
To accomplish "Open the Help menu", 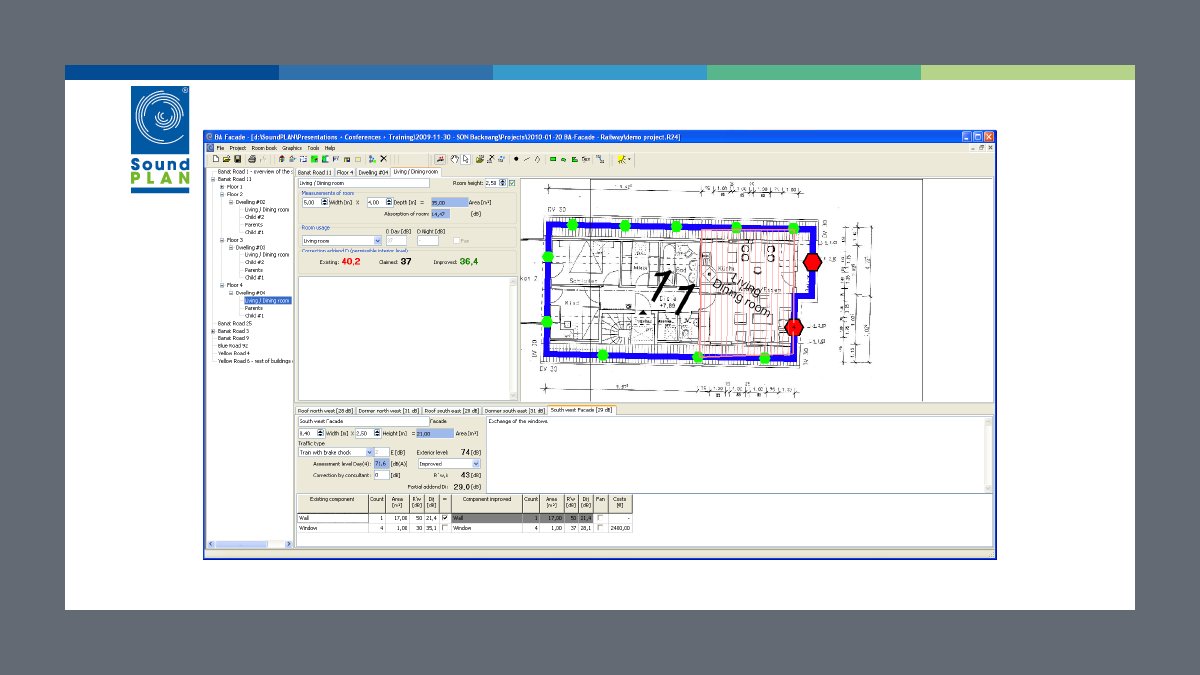I will (x=330, y=147).
